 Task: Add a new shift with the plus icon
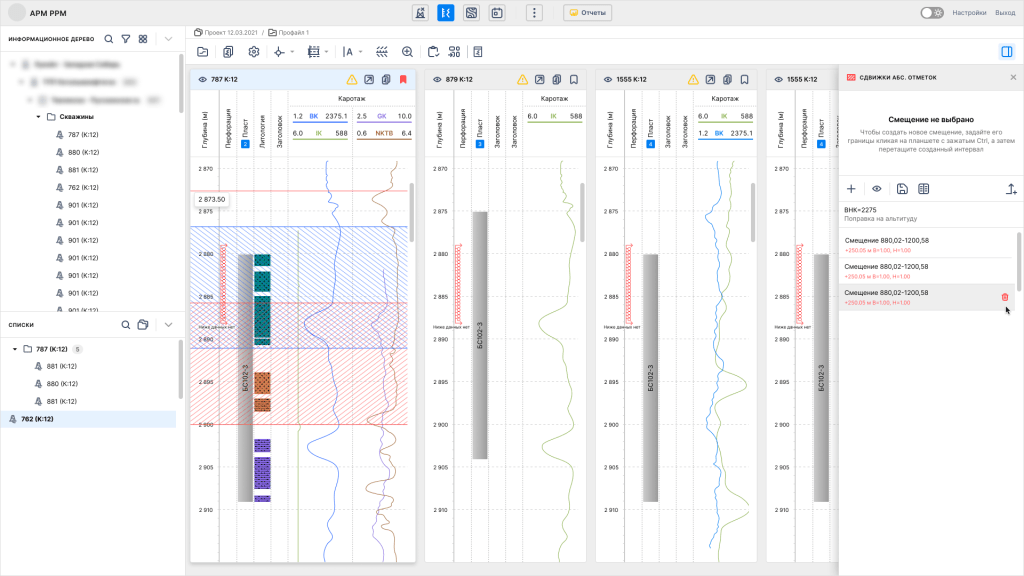[x=851, y=189]
